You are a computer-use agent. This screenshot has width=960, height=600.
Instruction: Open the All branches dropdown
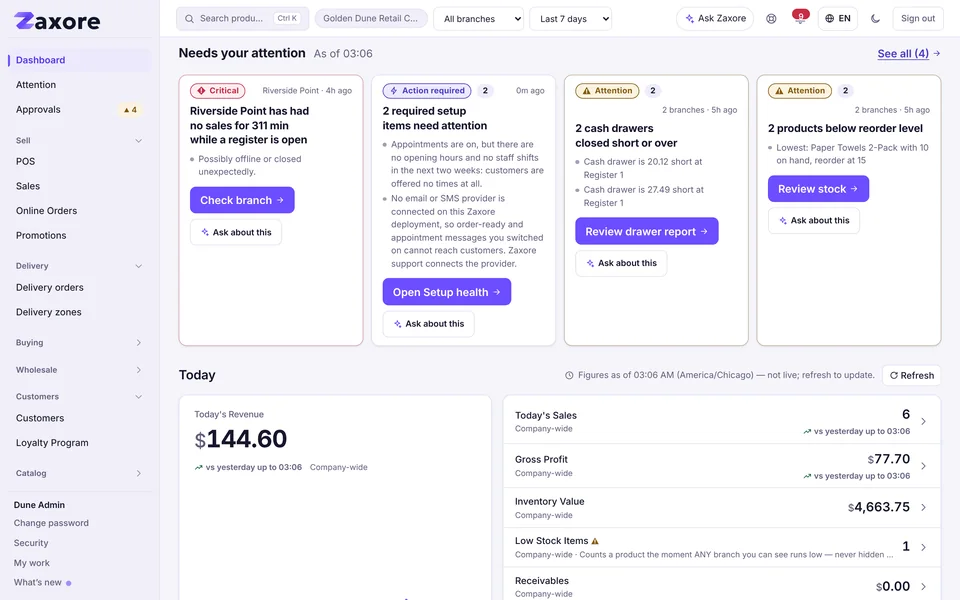coord(479,18)
